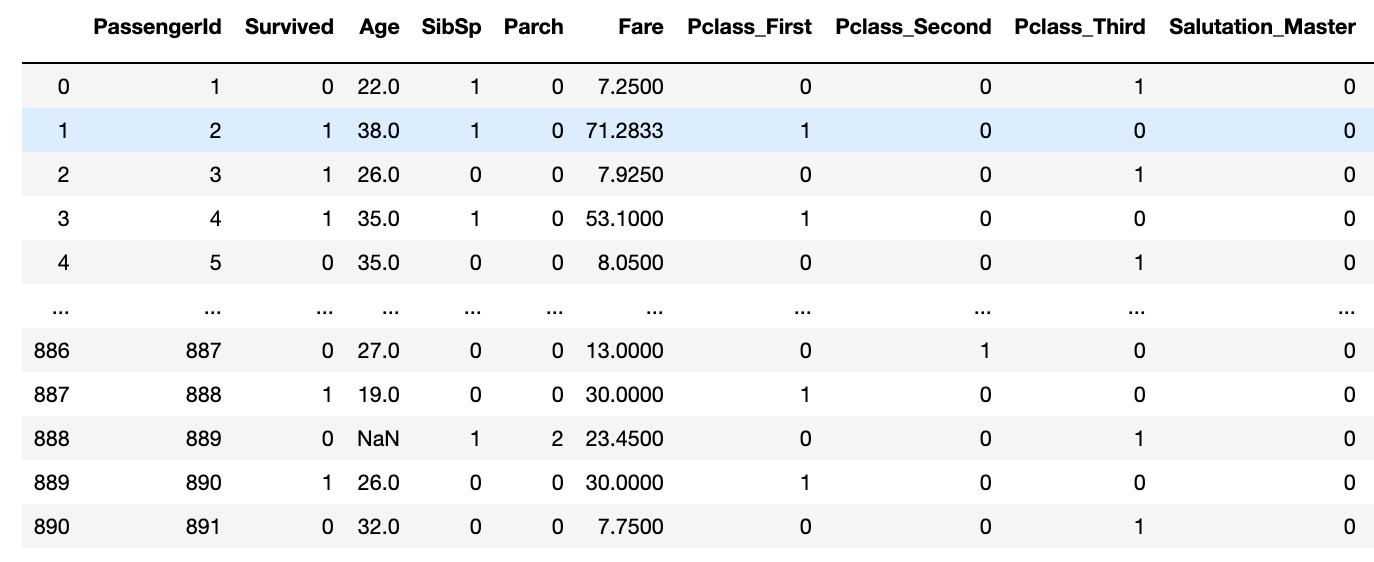
Task: Select the fare value 23.4500
Action: (624, 438)
